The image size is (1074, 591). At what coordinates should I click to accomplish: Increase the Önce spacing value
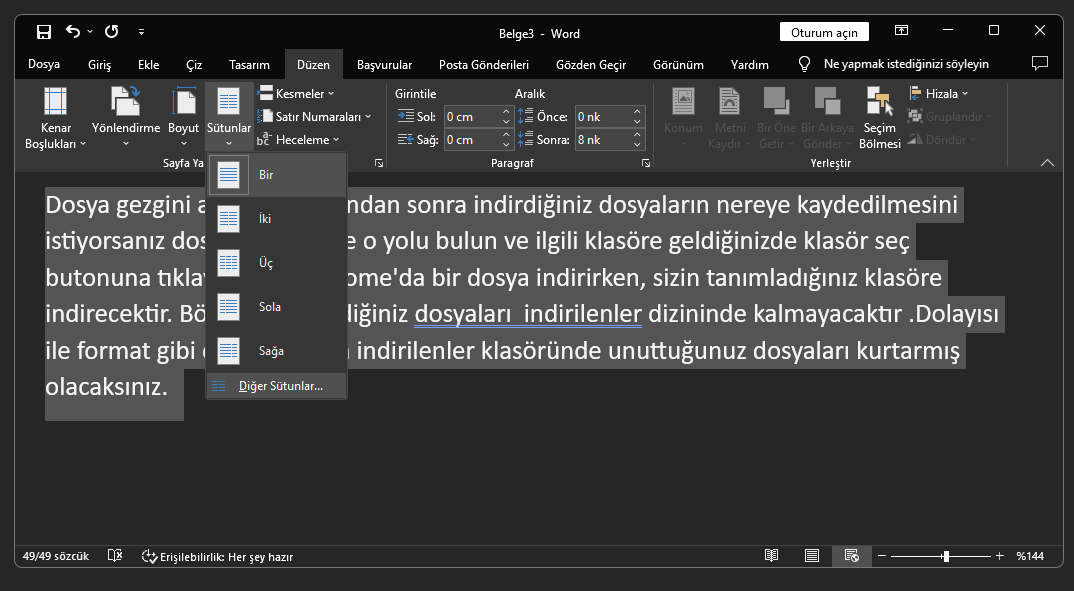coord(637,112)
